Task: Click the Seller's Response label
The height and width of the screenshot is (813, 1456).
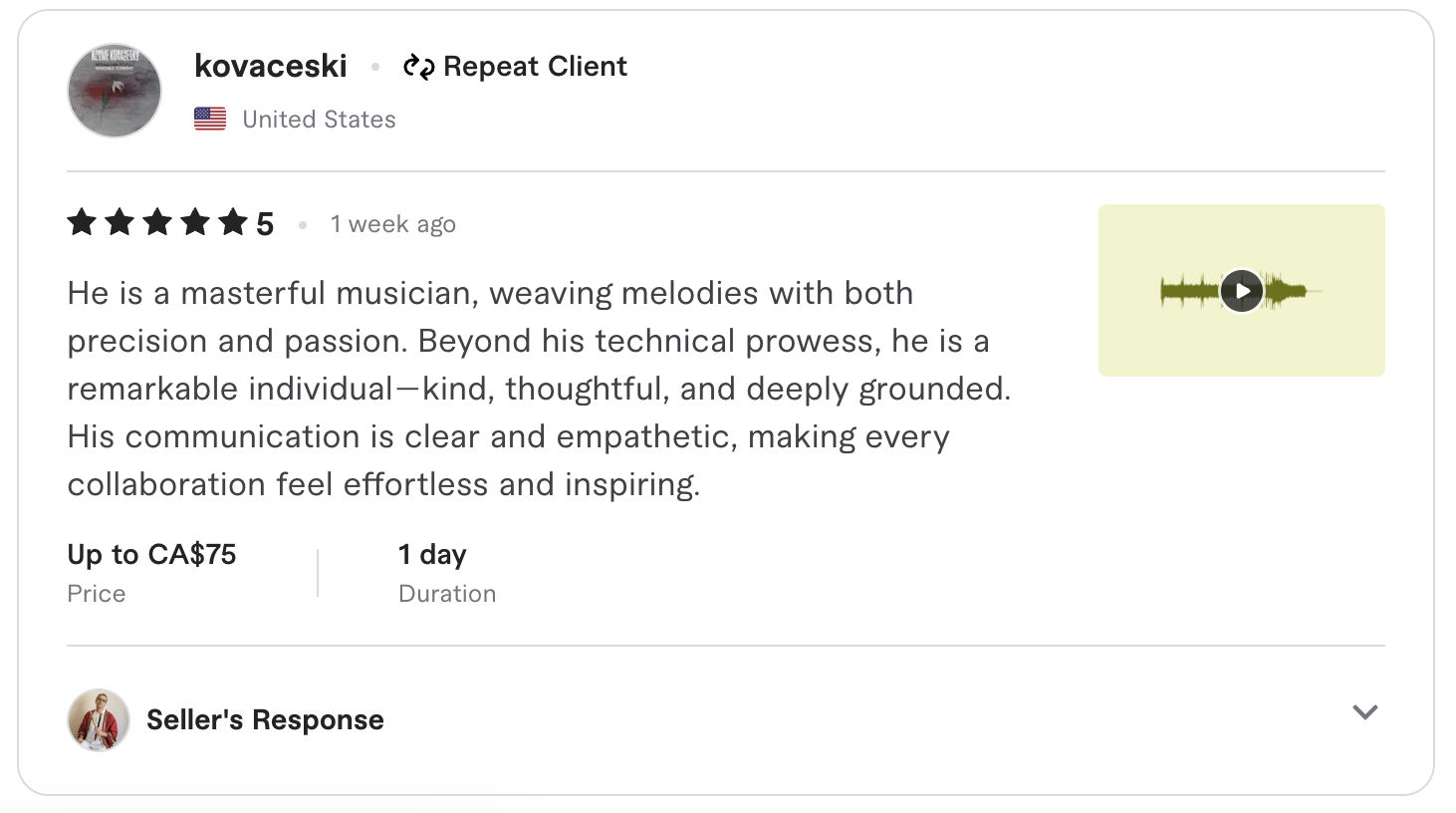Action: [265, 719]
